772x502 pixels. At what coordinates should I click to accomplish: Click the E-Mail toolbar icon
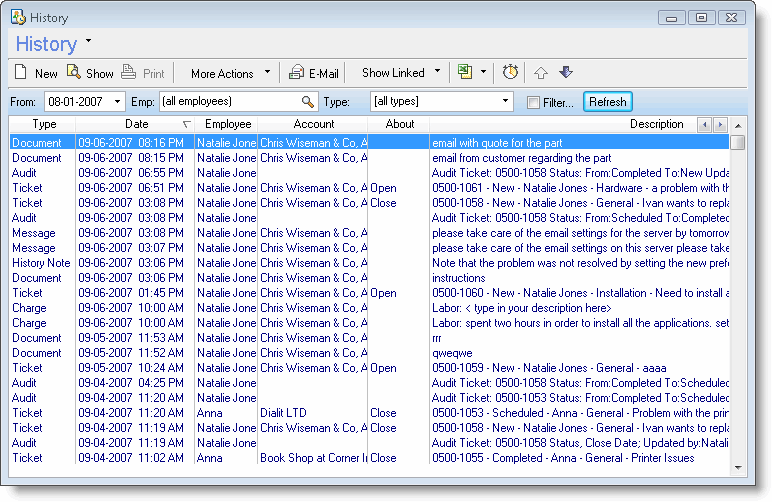pyautogui.click(x=296, y=72)
